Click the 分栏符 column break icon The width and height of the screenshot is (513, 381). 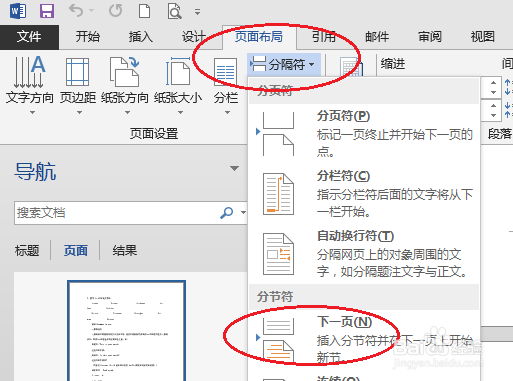(x=278, y=194)
